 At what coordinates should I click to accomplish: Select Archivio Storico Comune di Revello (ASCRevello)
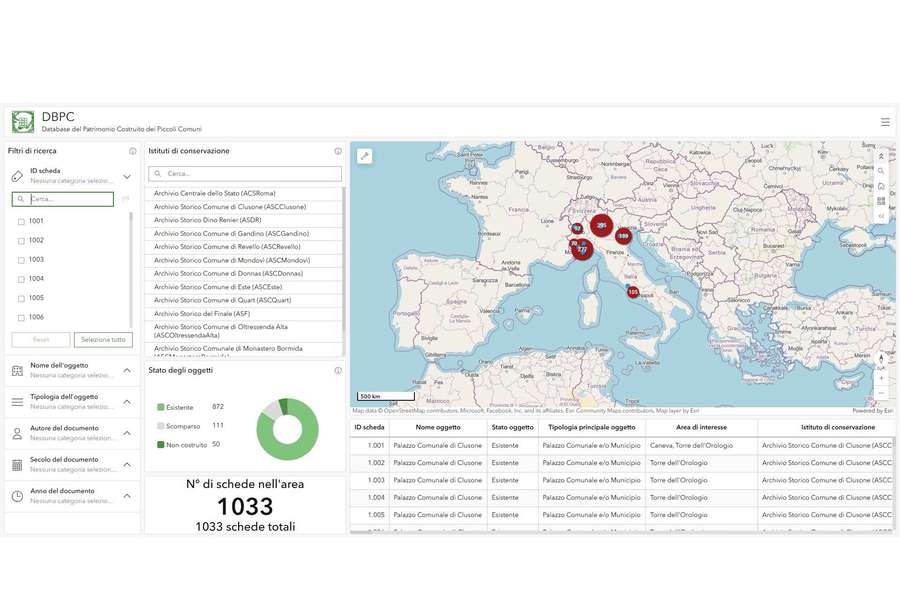tap(243, 247)
